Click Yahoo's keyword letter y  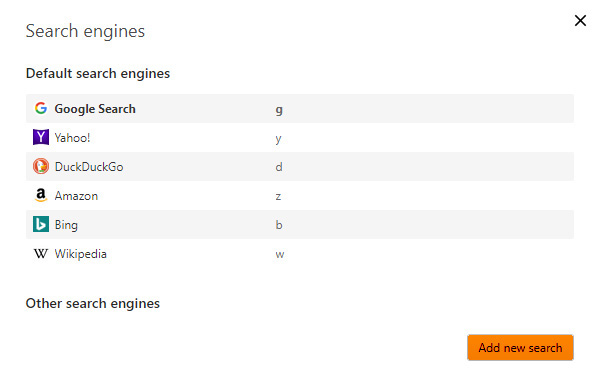(278, 139)
